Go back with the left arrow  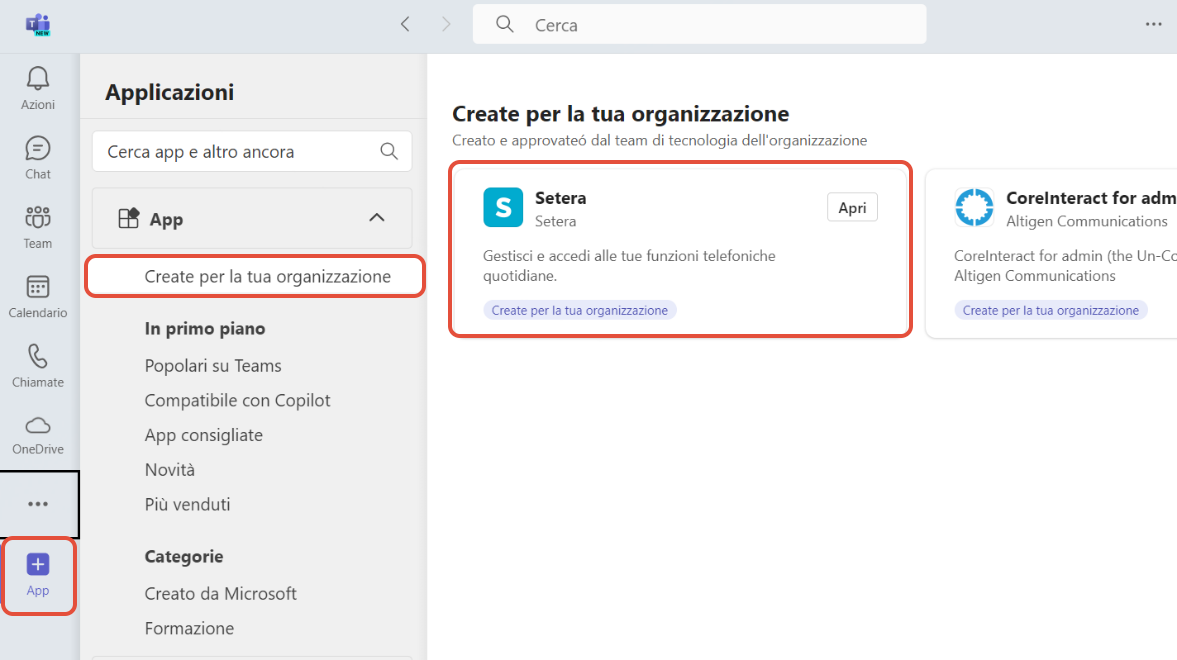point(405,24)
